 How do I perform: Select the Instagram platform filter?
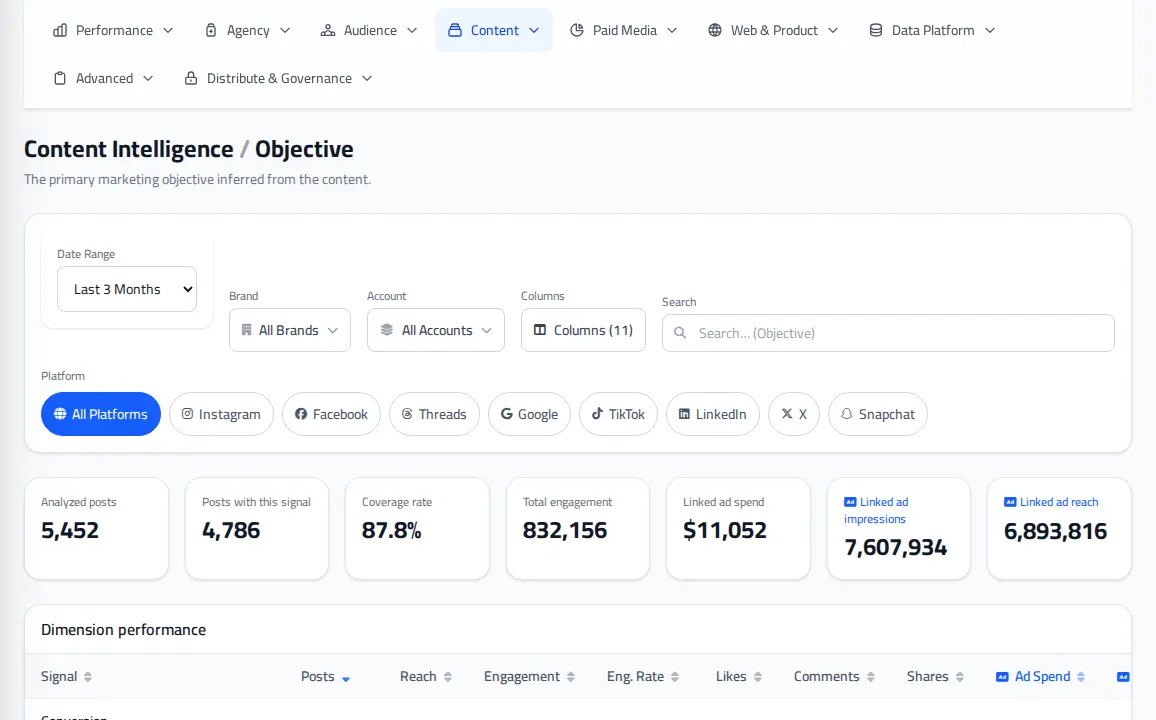[221, 414]
